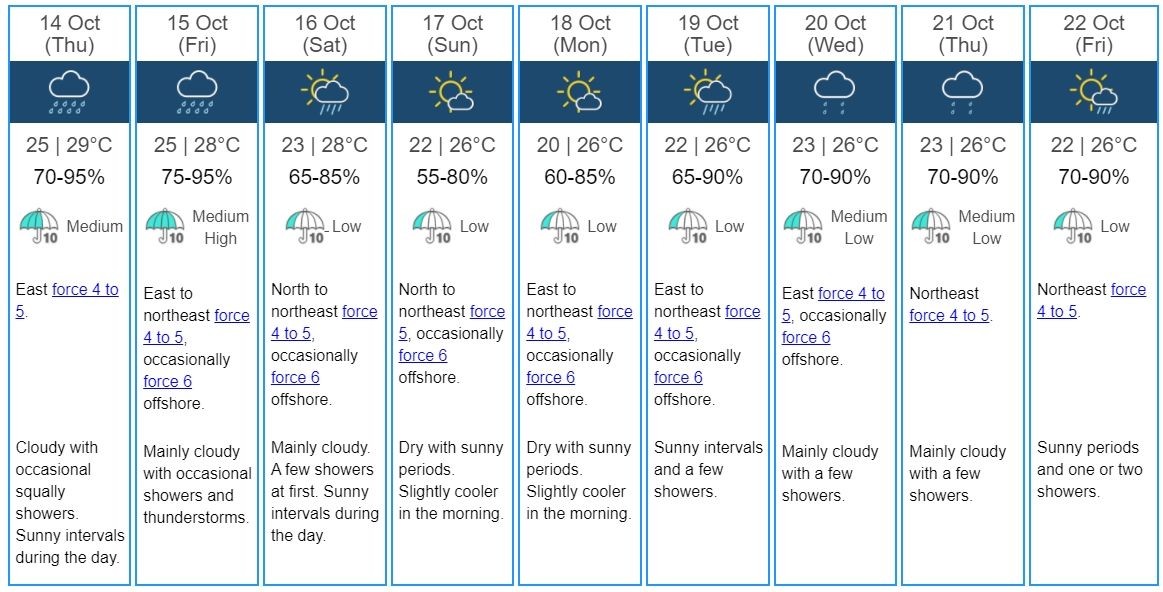Click 'force 5' link under 17 Oct

(x=487, y=312)
